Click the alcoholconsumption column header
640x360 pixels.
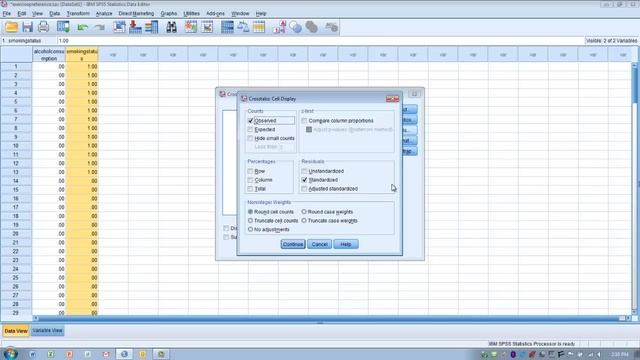point(49,55)
